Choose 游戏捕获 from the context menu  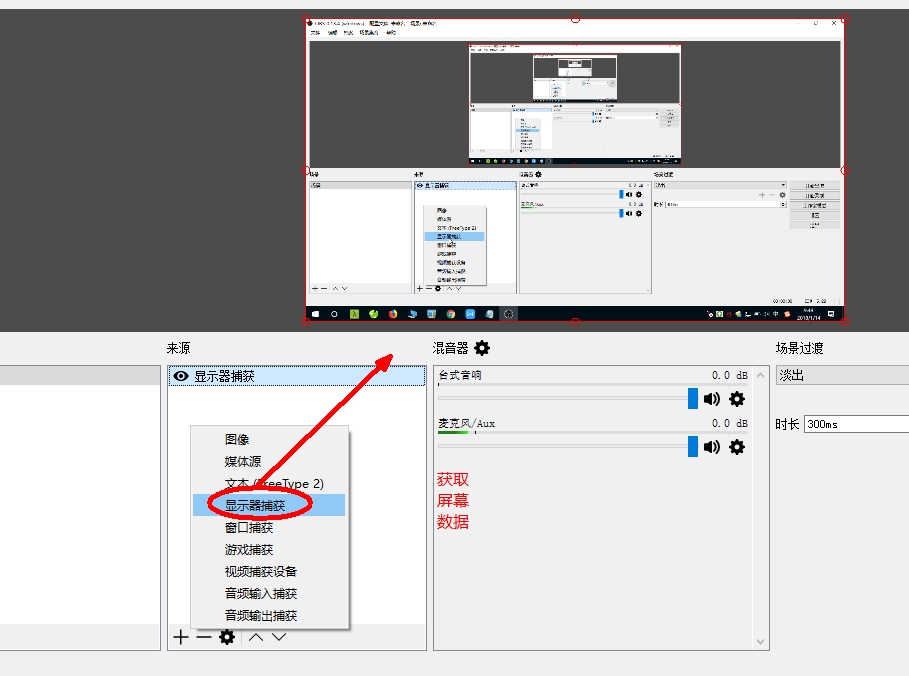248,549
